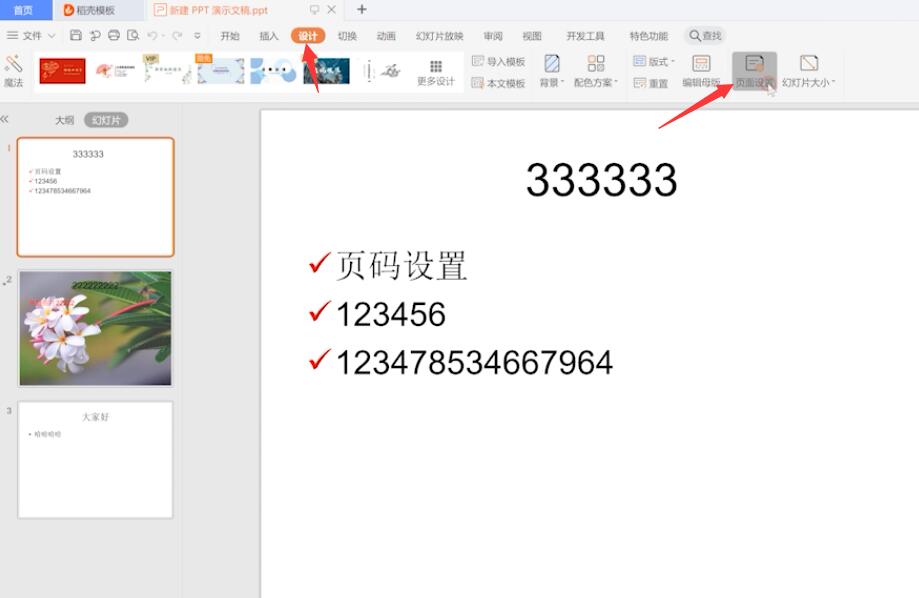The width and height of the screenshot is (919, 598).
Task: Open Print Preview icon in quick toolbar
Action: 133,35
